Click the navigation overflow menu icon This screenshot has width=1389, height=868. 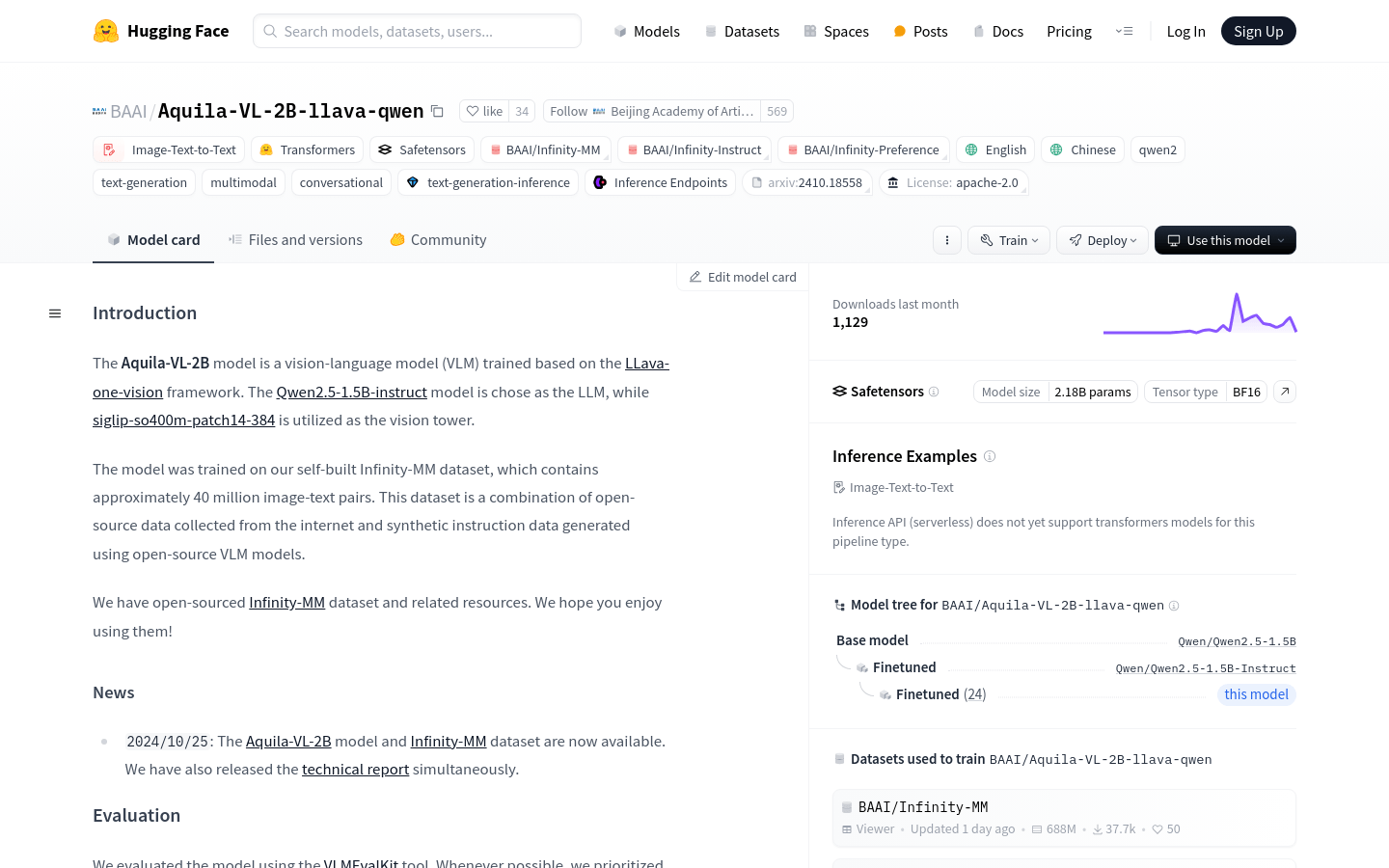tap(1124, 31)
